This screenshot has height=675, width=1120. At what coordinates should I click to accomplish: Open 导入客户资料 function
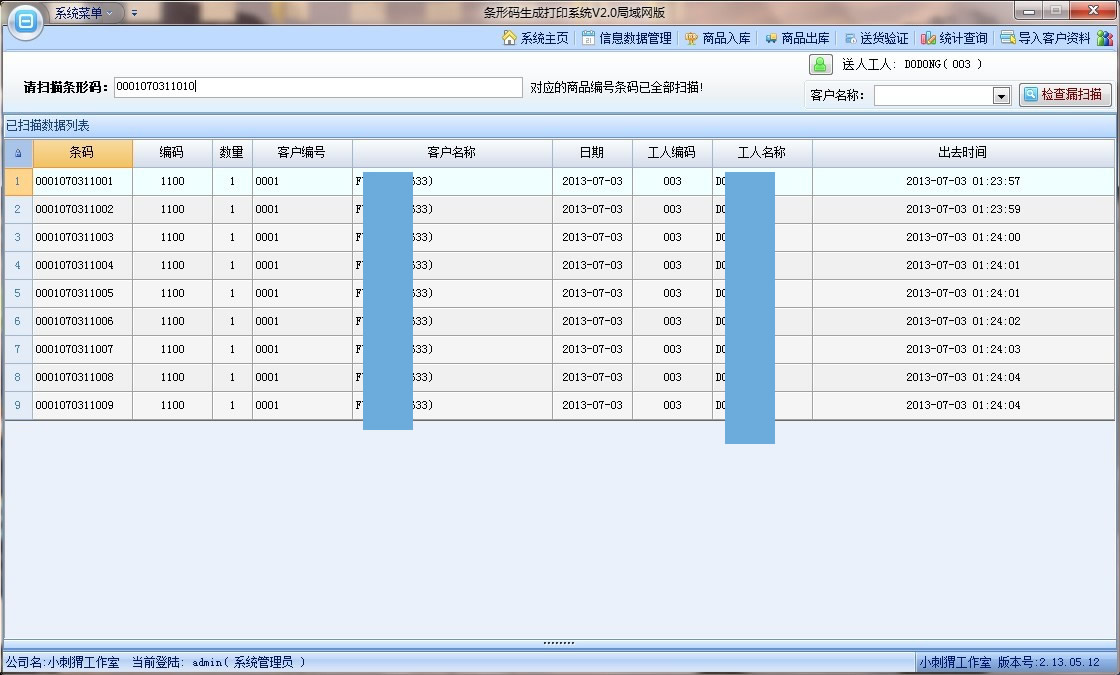[x=1046, y=38]
